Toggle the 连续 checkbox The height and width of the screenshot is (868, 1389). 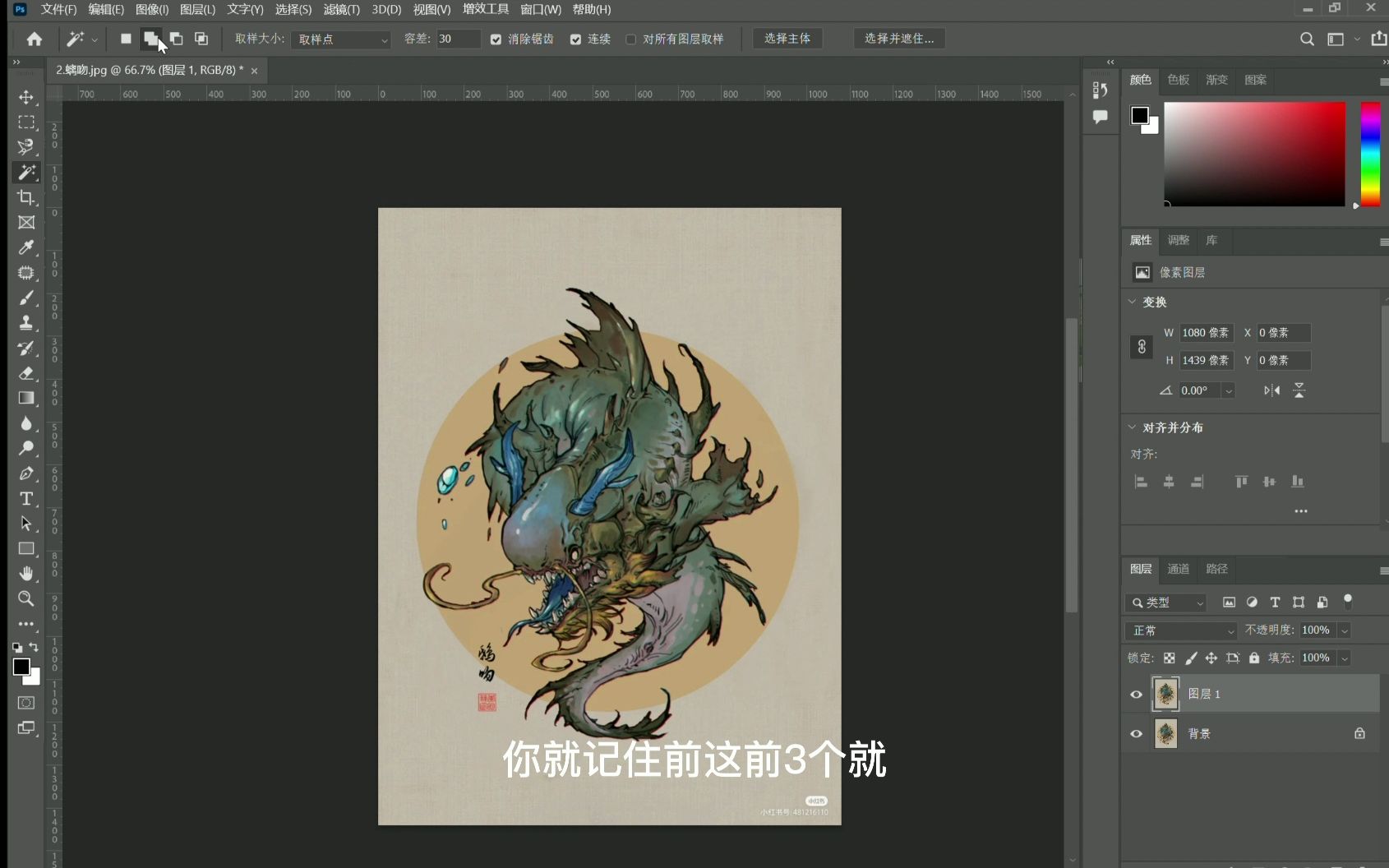pyautogui.click(x=575, y=39)
